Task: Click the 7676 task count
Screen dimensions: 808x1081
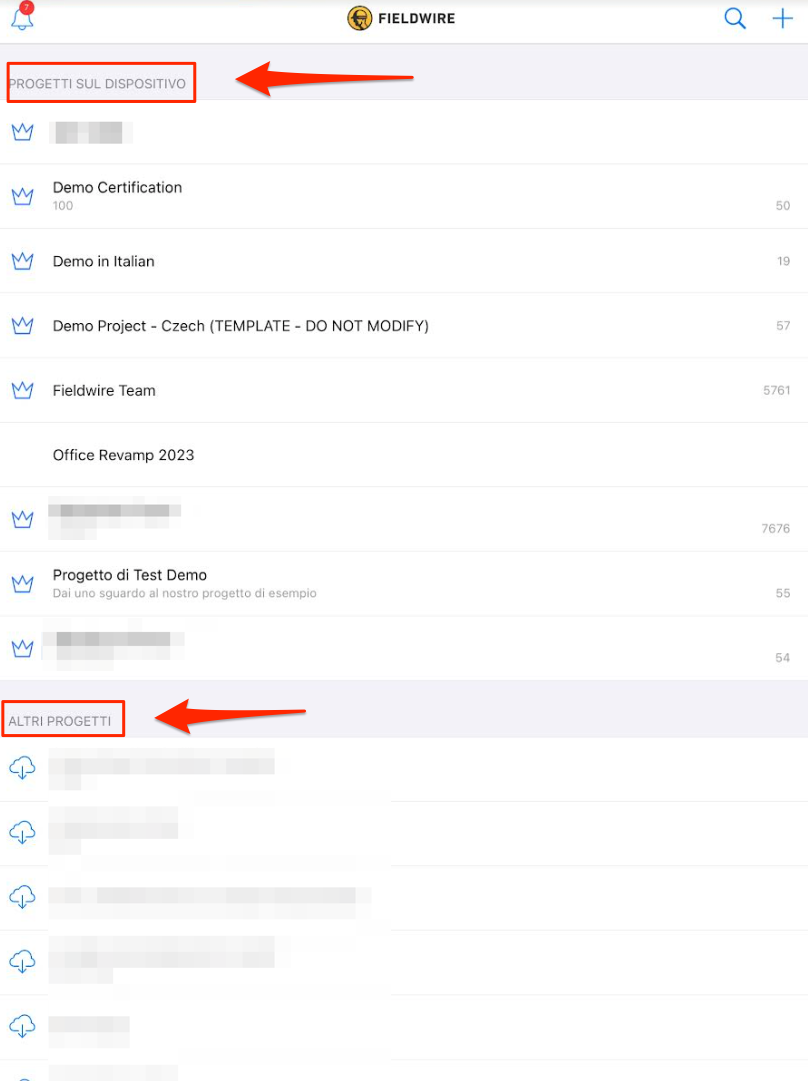Action: click(776, 529)
